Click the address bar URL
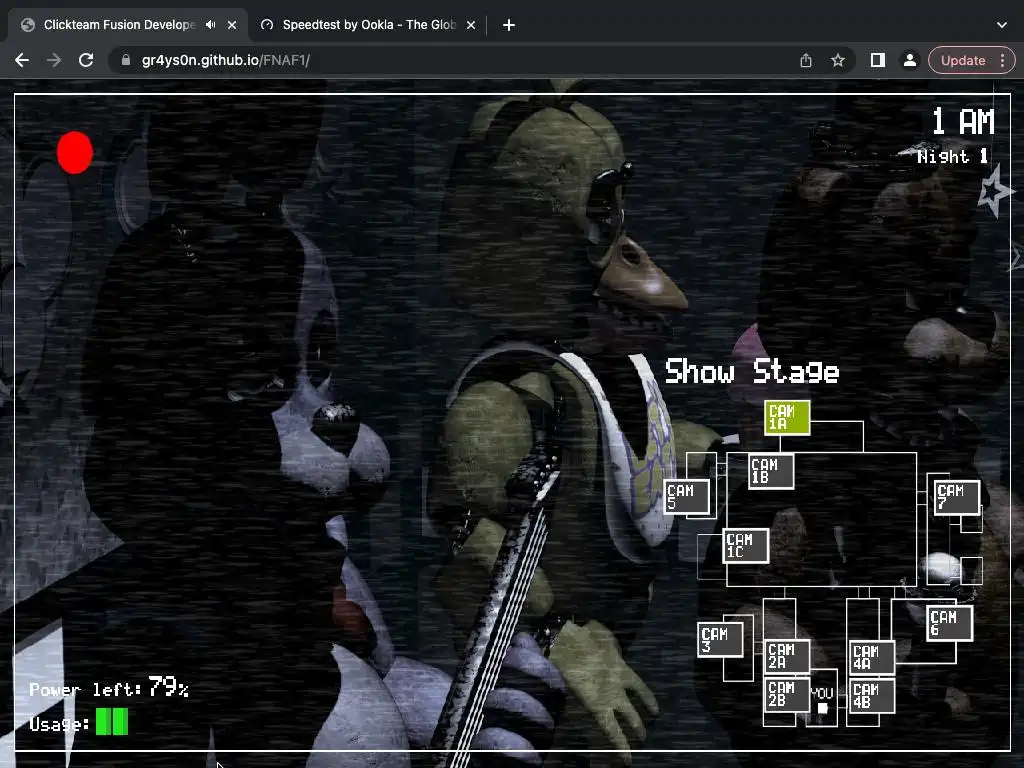Viewport: 1024px width, 768px height. [x=226, y=60]
